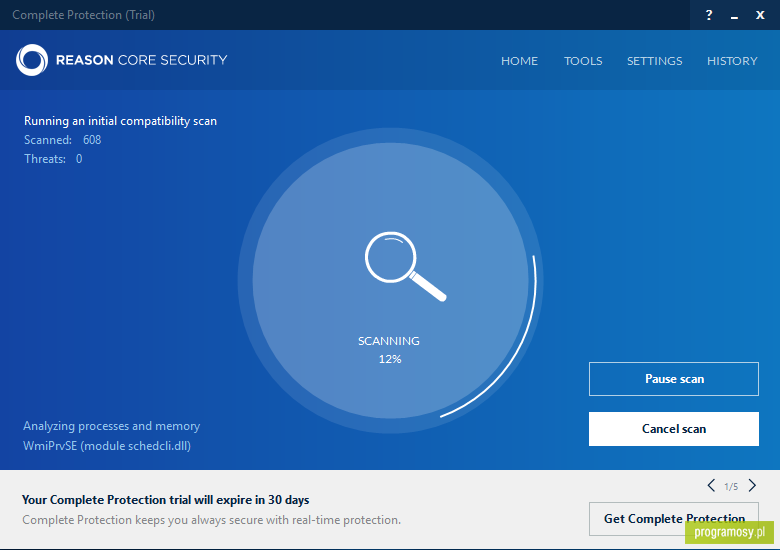This screenshot has width=780, height=550.
Task: Open the TOOLS tab
Action: pos(583,61)
